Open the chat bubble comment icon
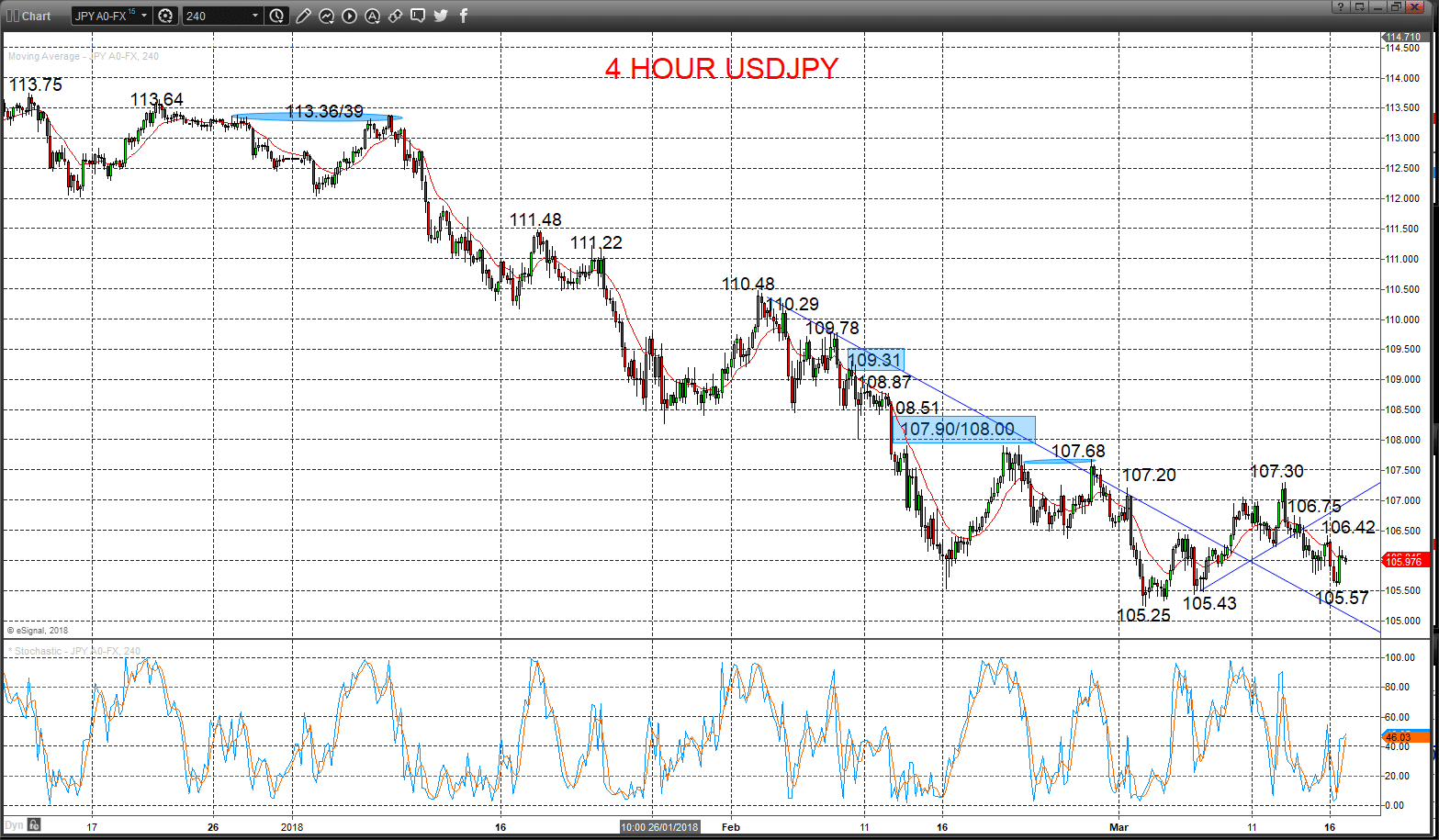This screenshot has width=1439, height=840. point(418,16)
